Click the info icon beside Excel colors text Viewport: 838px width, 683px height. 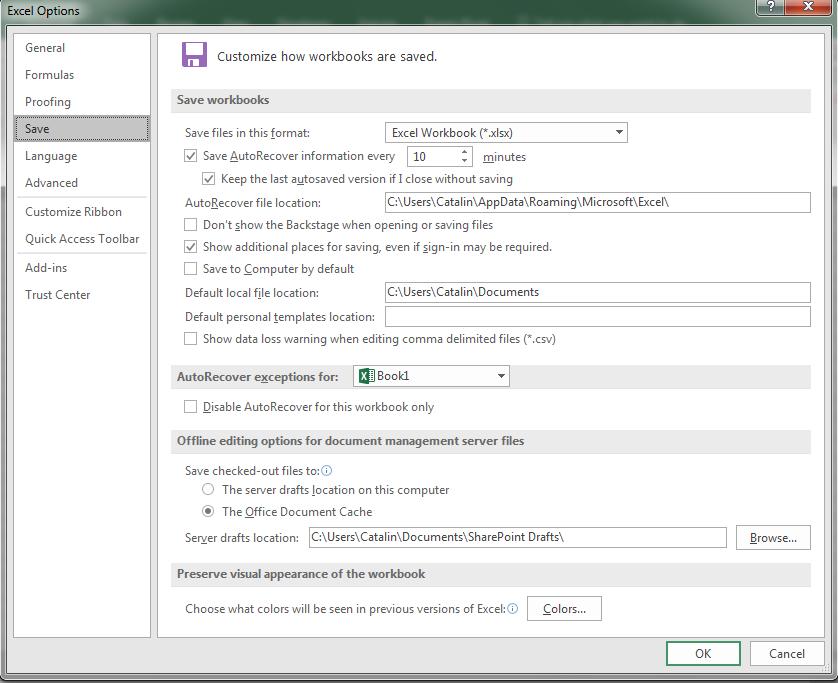[513, 609]
